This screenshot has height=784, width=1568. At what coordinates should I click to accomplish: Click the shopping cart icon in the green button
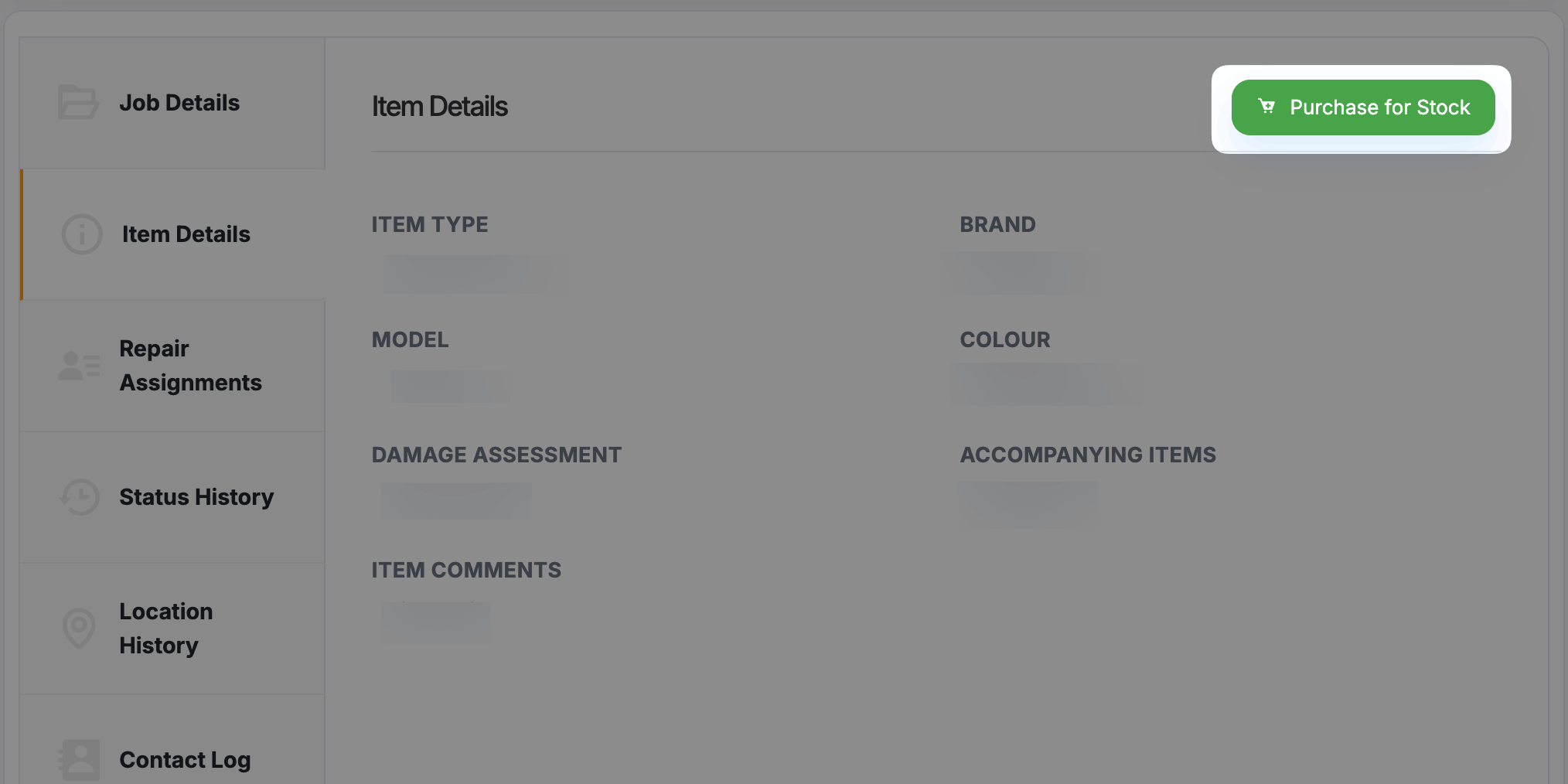(1266, 107)
